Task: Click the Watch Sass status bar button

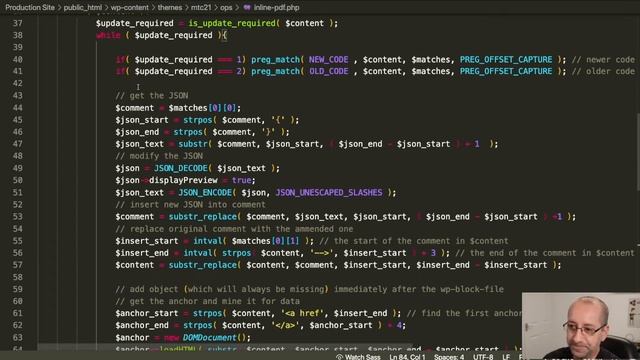Action: (x=358, y=357)
